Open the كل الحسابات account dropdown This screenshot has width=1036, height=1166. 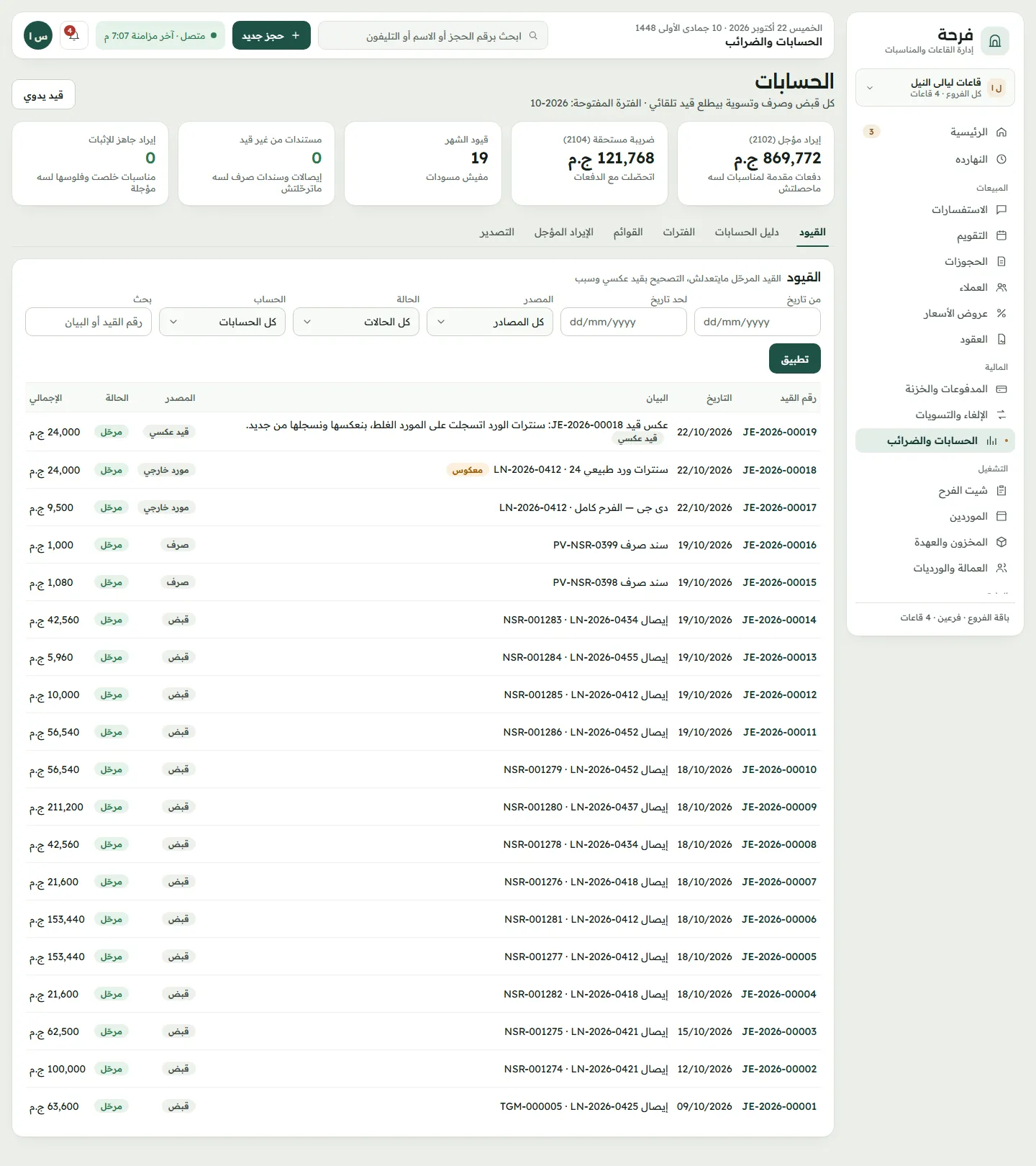pyautogui.click(x=222, y=322)
